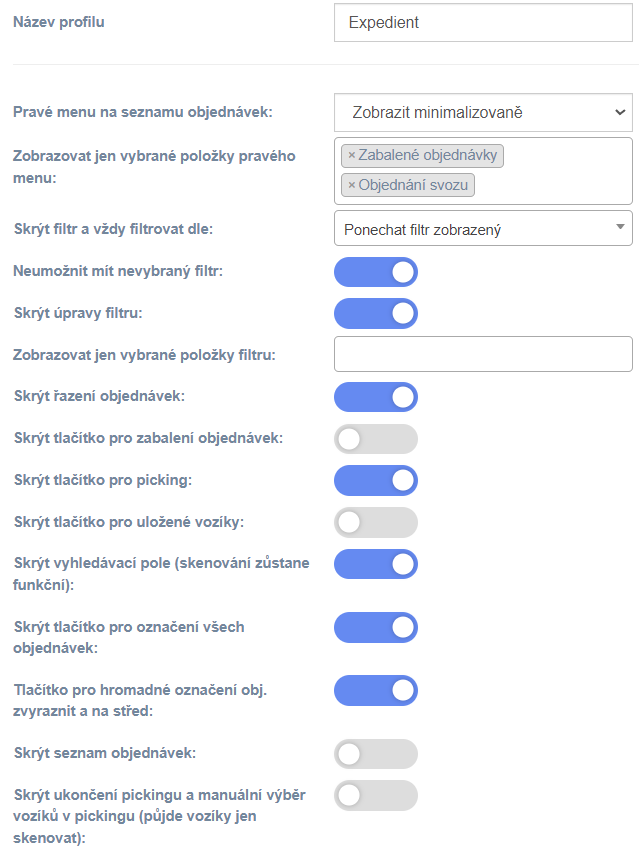Disable the Neumožnit mít nevybraný filtr toggle

point(376,272)
